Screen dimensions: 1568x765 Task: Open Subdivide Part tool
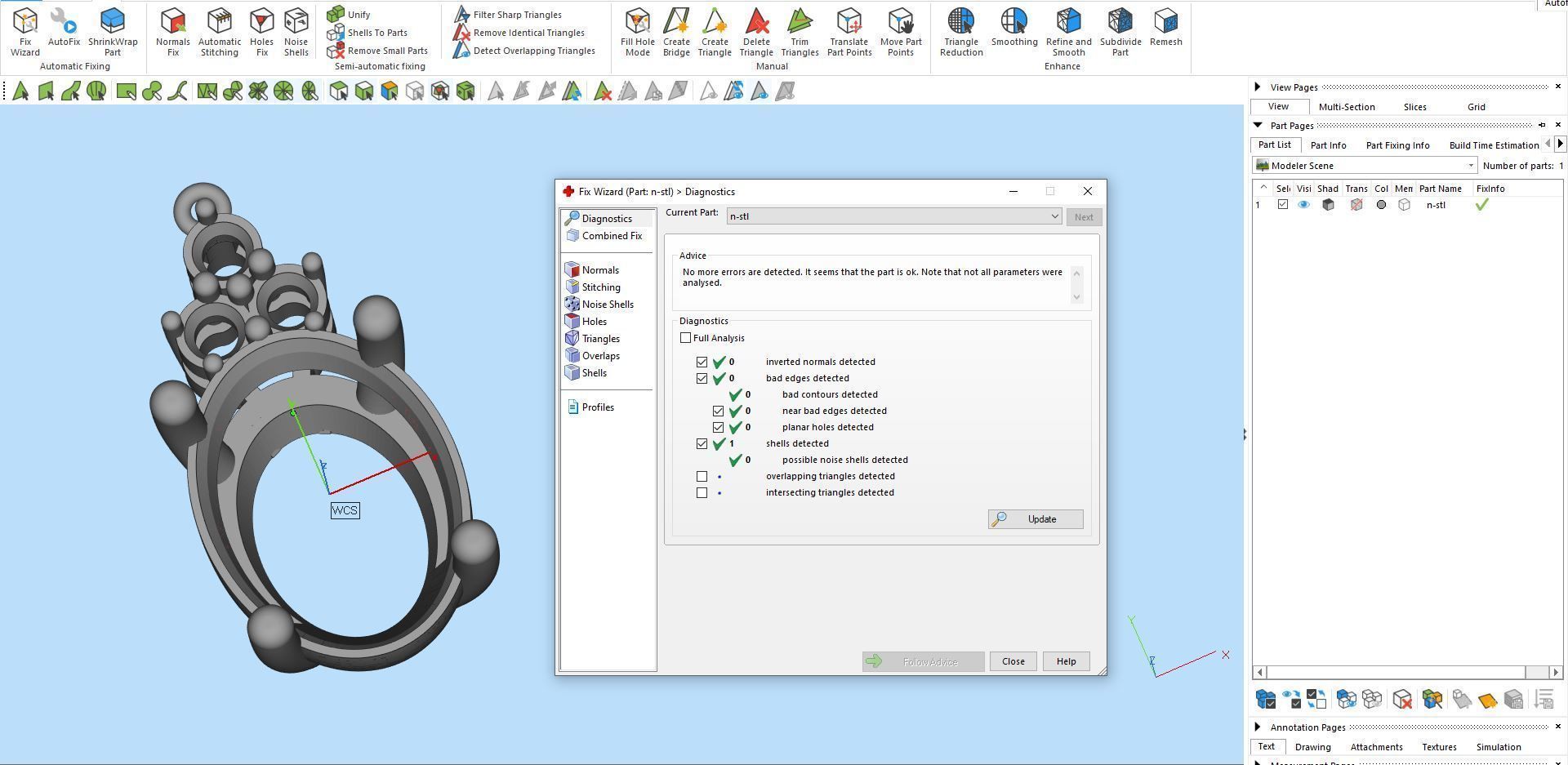[1120, 32]
